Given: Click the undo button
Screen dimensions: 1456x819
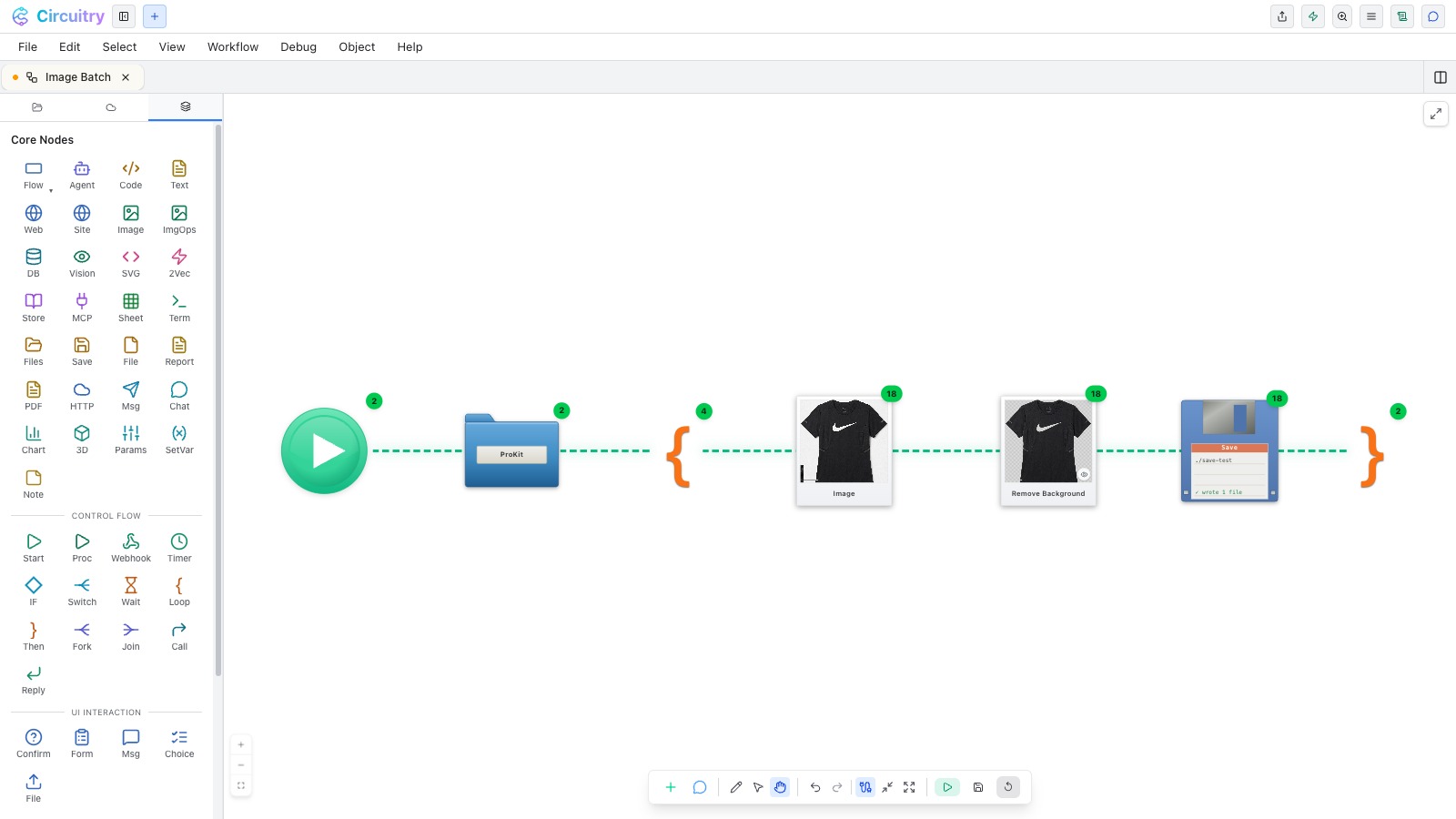Looking at the screenshot, I should pyautogui.click(x=815, y=787).
